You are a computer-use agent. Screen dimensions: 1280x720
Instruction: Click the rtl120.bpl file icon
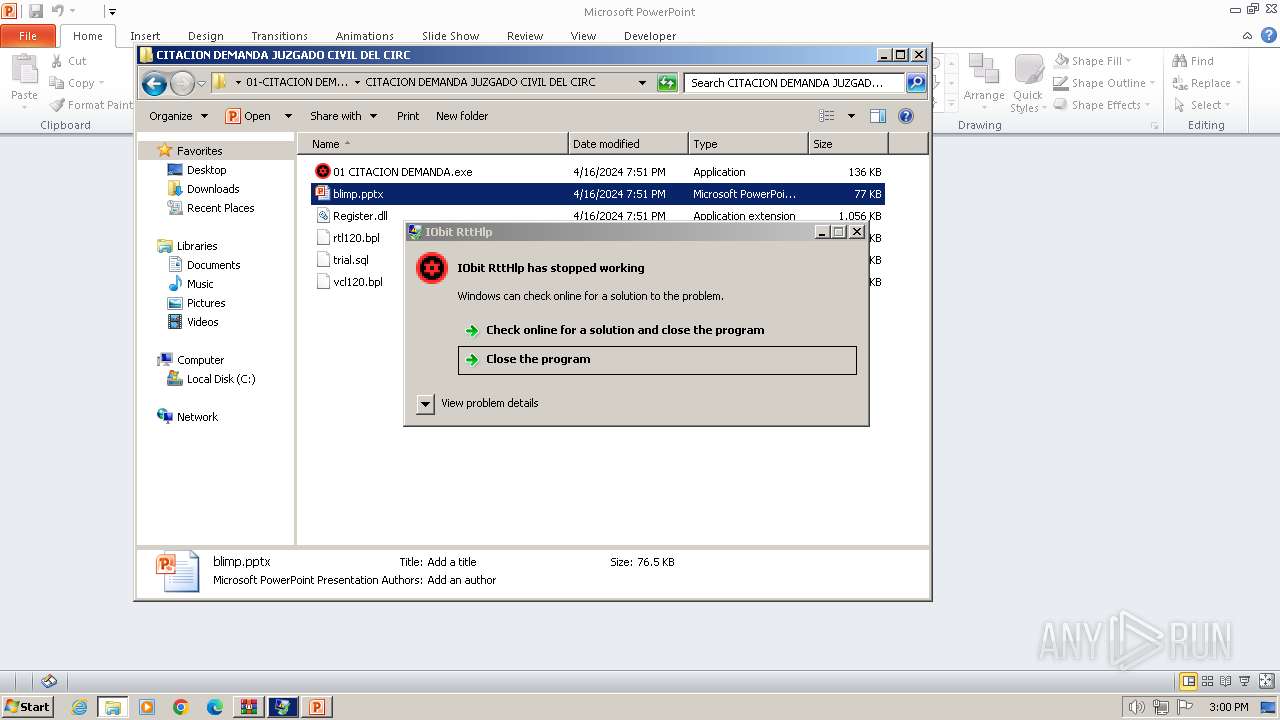point(322,238)
